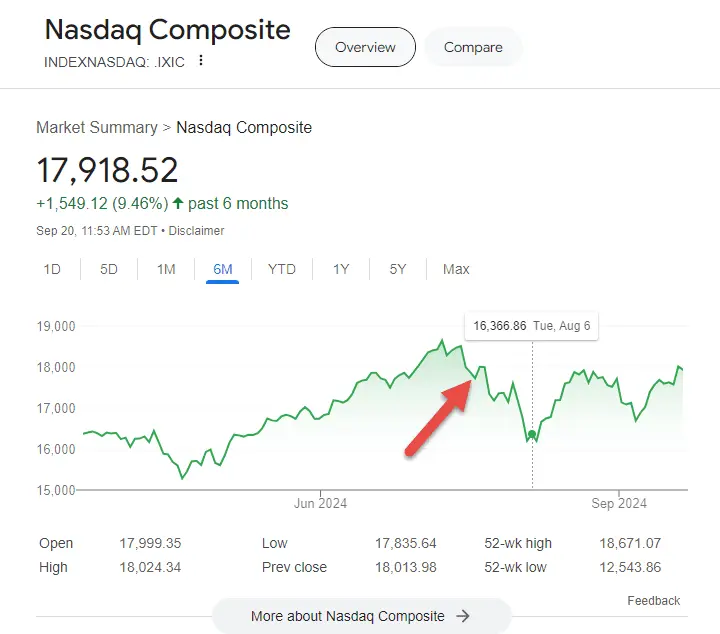Show the YTD chart range
Image resolution: width=720 pixels, height=634 pixels.
coord(282,269)
